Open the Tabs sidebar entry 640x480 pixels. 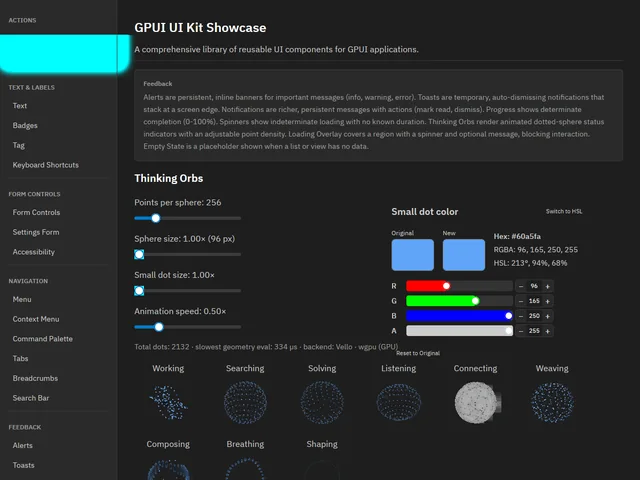pos(20,358)
